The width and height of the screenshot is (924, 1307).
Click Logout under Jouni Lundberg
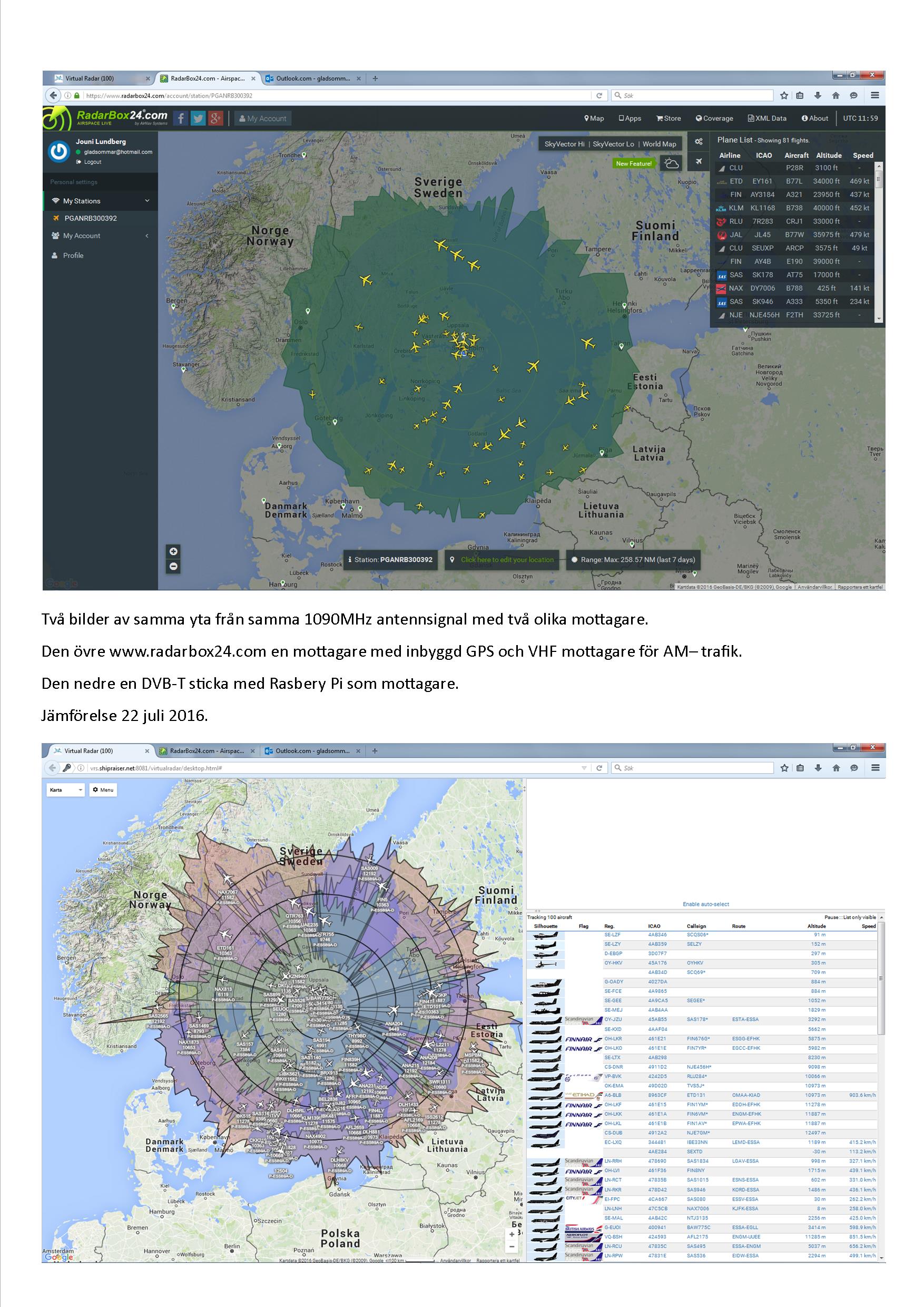(x=90, y=162)
